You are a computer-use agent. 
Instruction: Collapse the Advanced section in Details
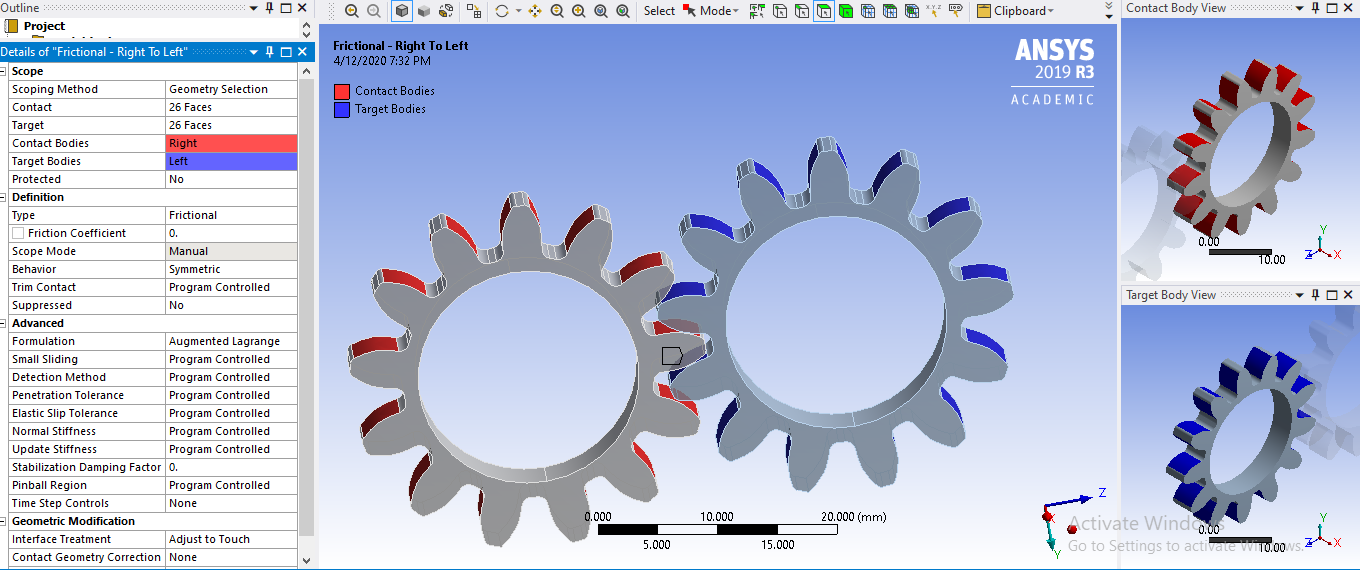point(4,323)
